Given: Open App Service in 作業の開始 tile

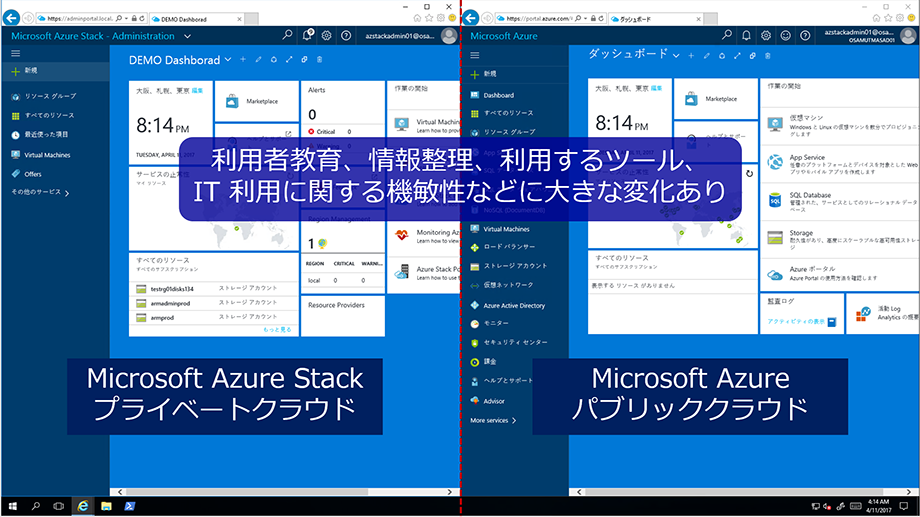Looking at the screenshot, I should point(840,164).
